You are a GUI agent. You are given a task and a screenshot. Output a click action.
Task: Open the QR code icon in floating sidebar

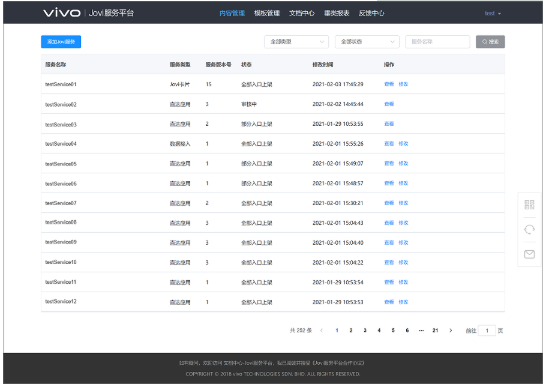[x=529, y=204]
